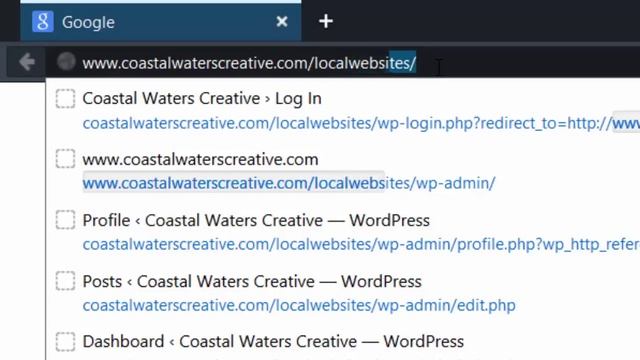Screen dimensions: 640x360
Task: Open the localwebsites/wp-admin/ URL
Action: tap(289, 183)
